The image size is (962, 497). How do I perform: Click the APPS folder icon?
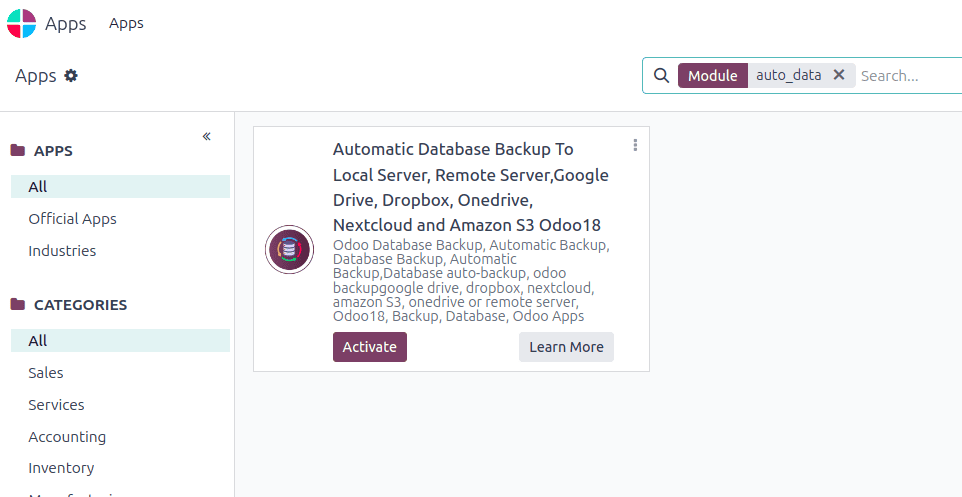(x=18, y=151)
